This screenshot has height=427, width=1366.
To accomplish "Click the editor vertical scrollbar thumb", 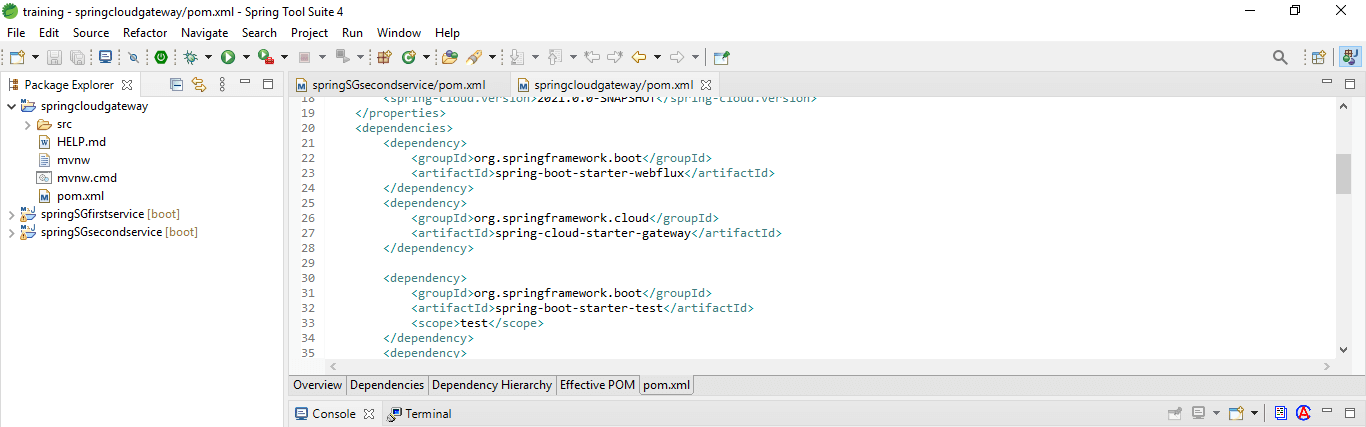I will coord(1343,174).
